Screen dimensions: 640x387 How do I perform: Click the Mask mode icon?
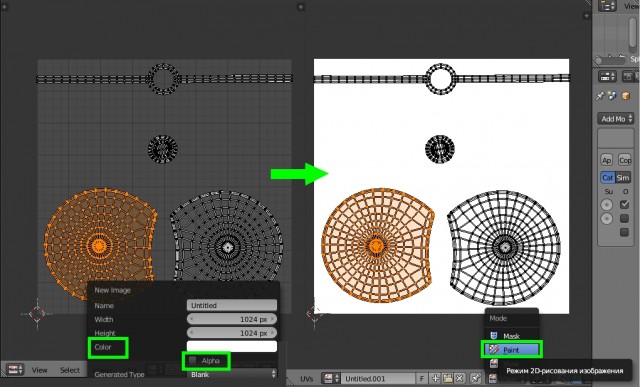[494, 336]
